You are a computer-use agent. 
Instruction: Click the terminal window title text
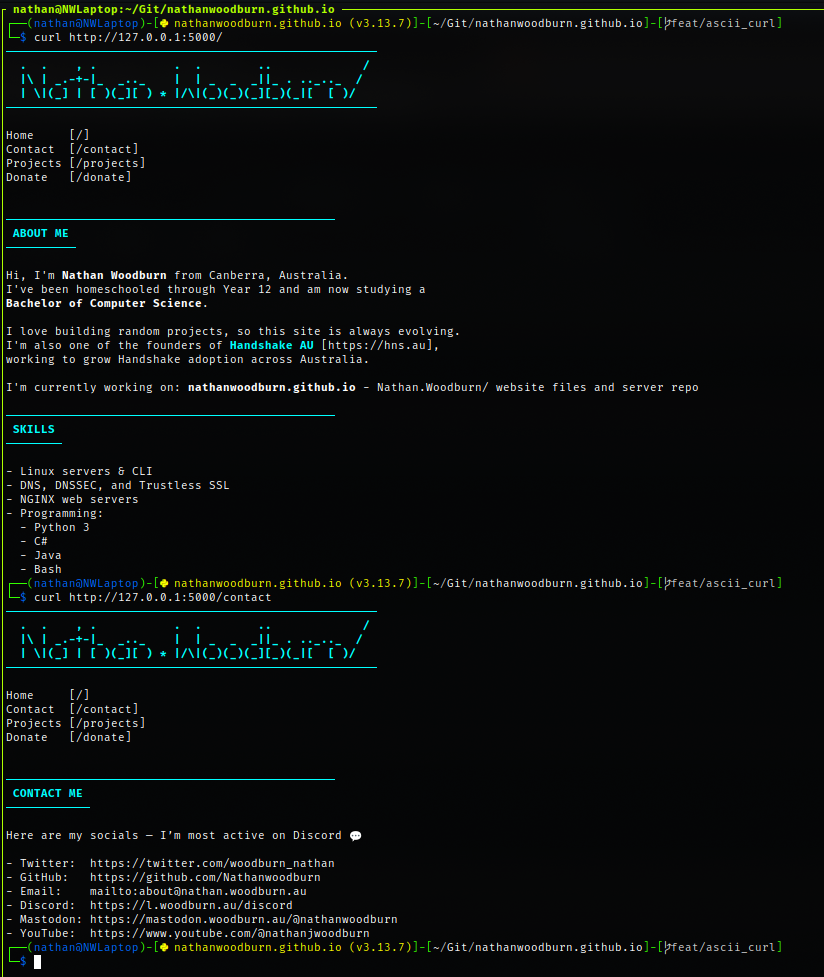click(174, 8)
